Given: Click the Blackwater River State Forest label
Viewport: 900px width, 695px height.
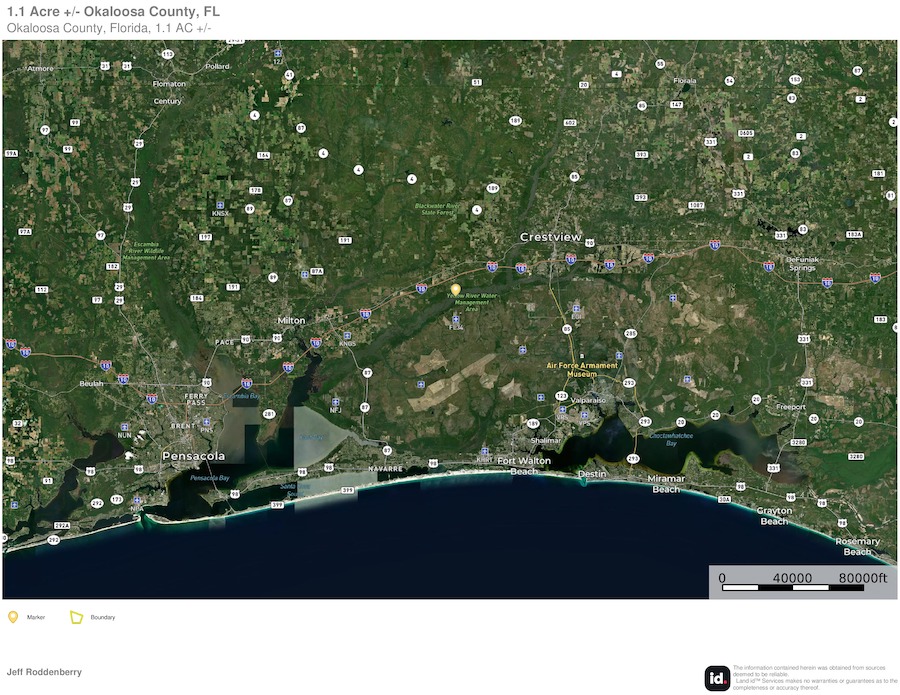Looking at the screenshot, I should (x=441, y=209).
